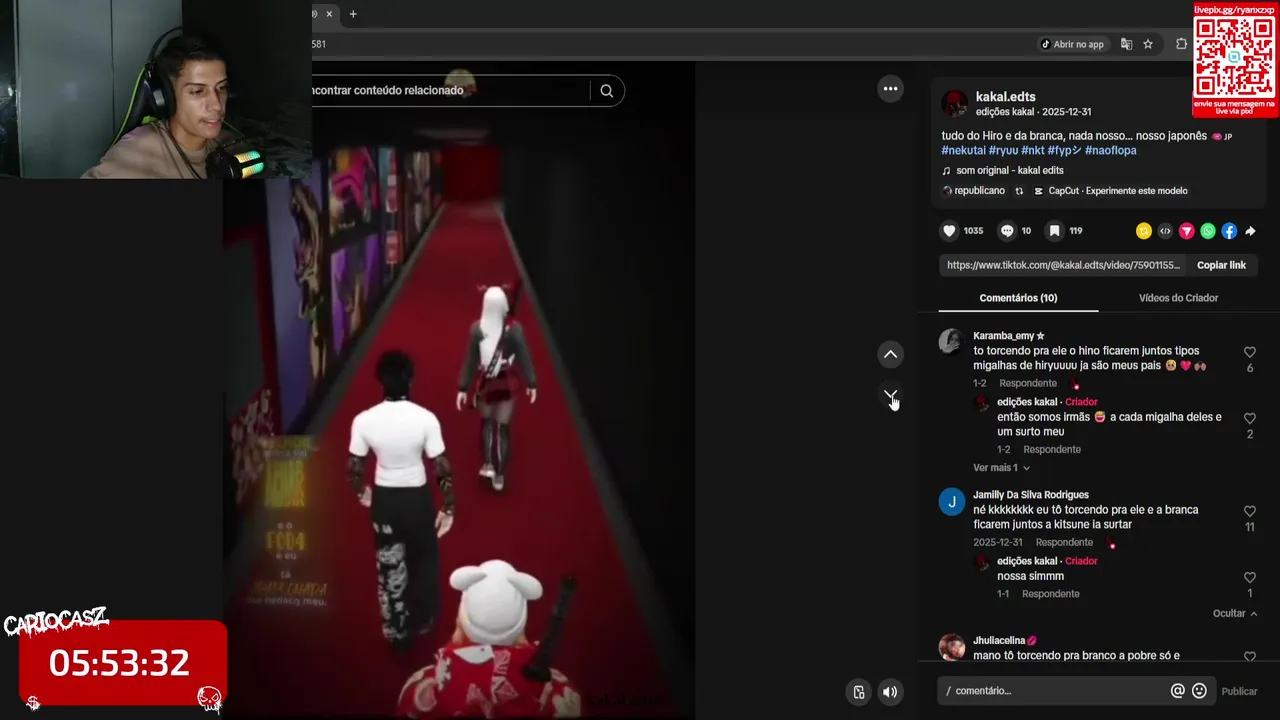This screenshot has height=720, width=1280.
Task: Send to friends with the pink send icon
Action: coord(1186,231)
